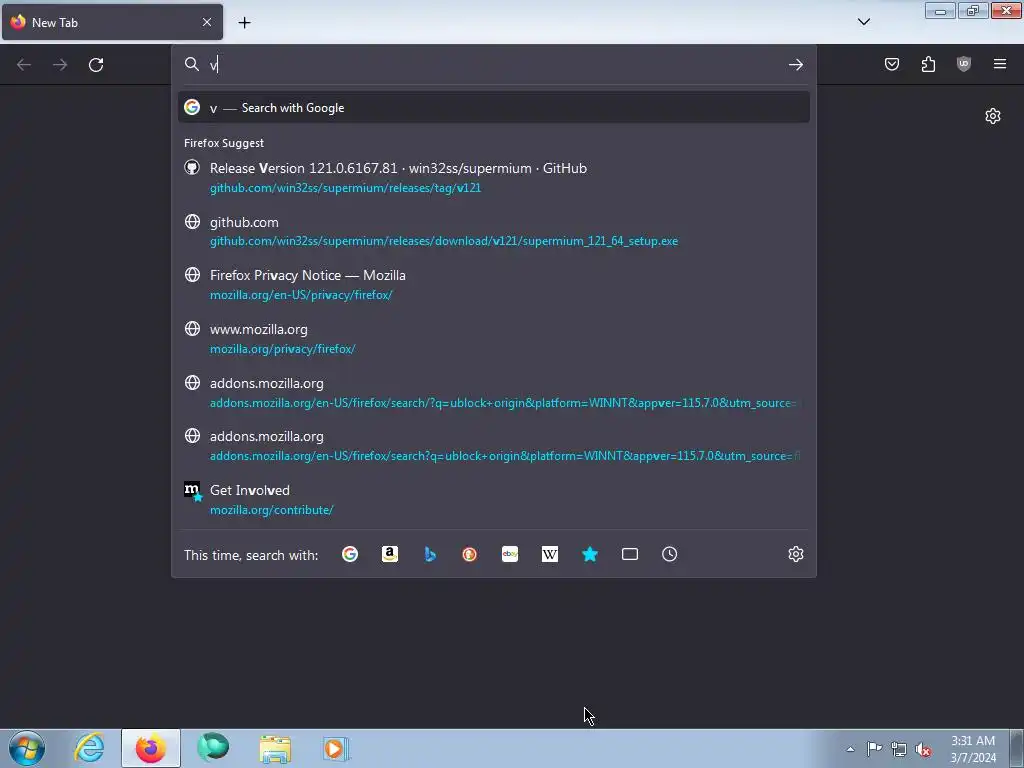The width and height of the screenshot is (1024, 768).
Task: Choose 'v — Search with Google' suggestion
Action: [494, 108]
